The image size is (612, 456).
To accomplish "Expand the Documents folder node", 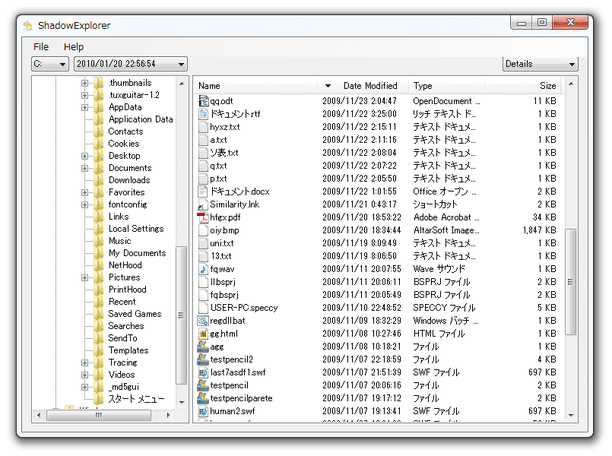I will point(85,168).
